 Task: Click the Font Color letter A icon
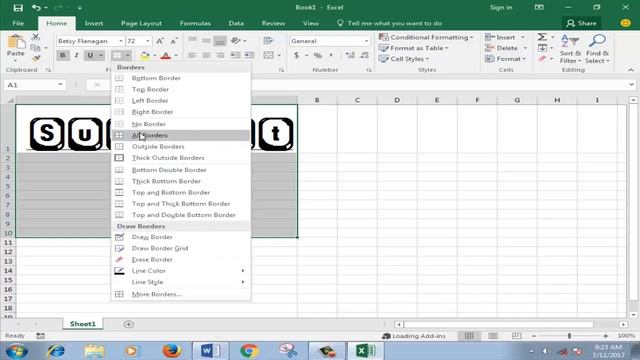(165, 55)
